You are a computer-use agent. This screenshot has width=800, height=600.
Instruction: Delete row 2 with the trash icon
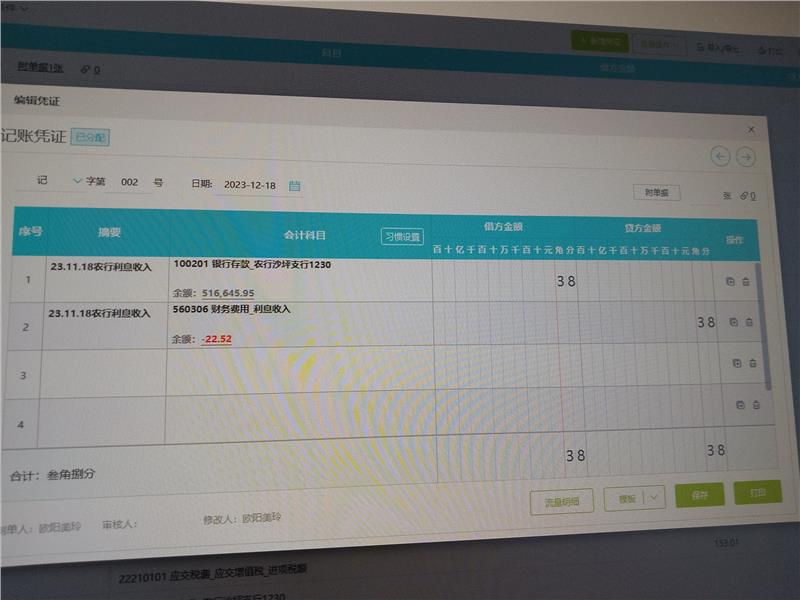pyautogui.click(x=749, y=322)
